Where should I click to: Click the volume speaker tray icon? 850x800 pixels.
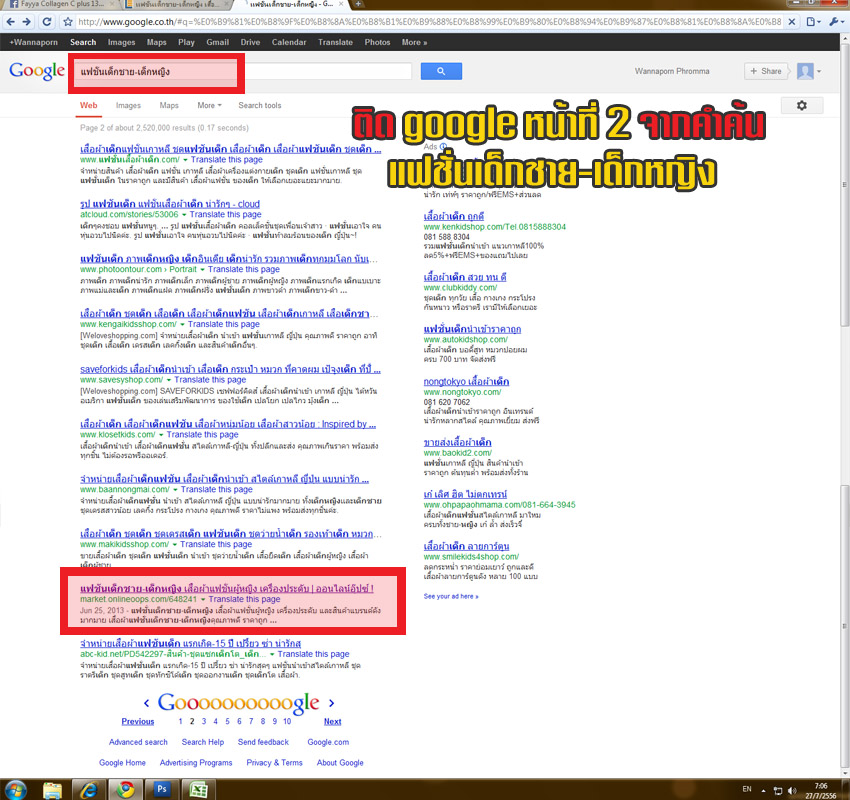(793, 791)
